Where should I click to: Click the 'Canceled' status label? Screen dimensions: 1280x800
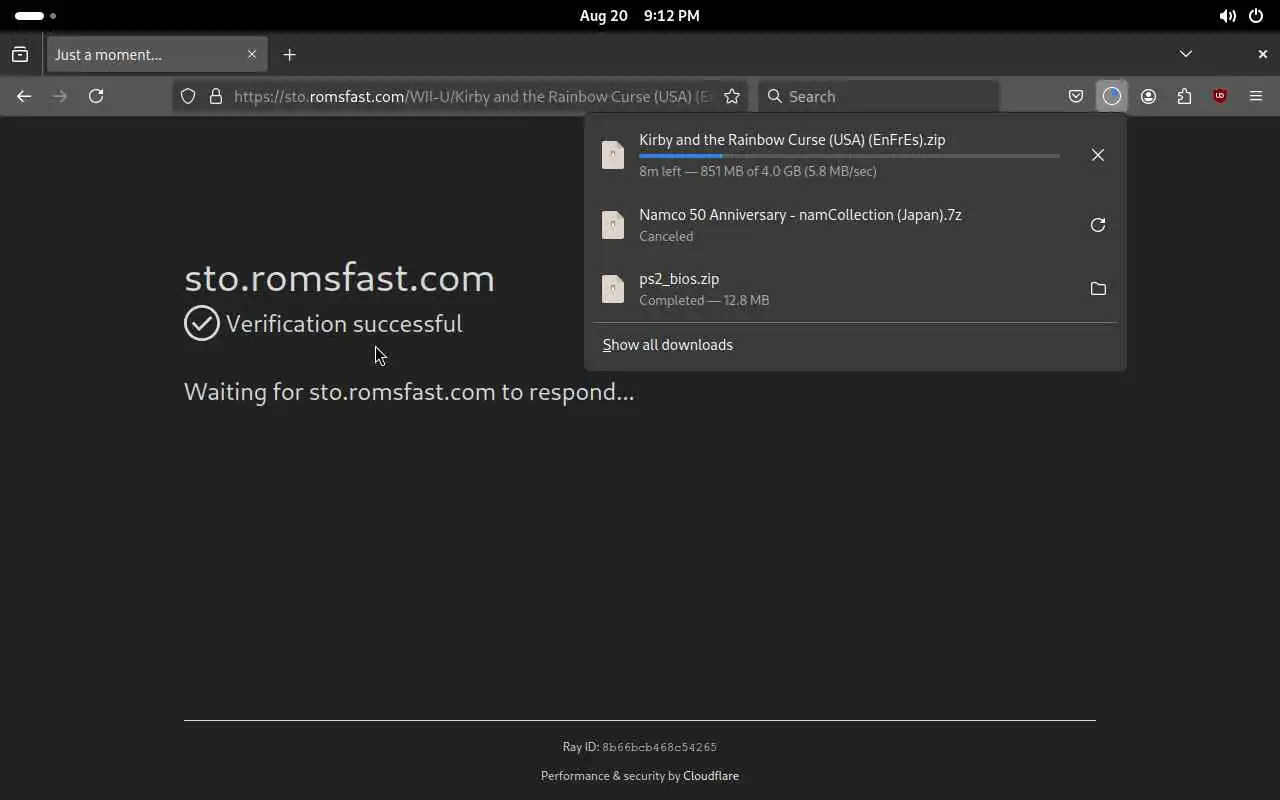666,237
